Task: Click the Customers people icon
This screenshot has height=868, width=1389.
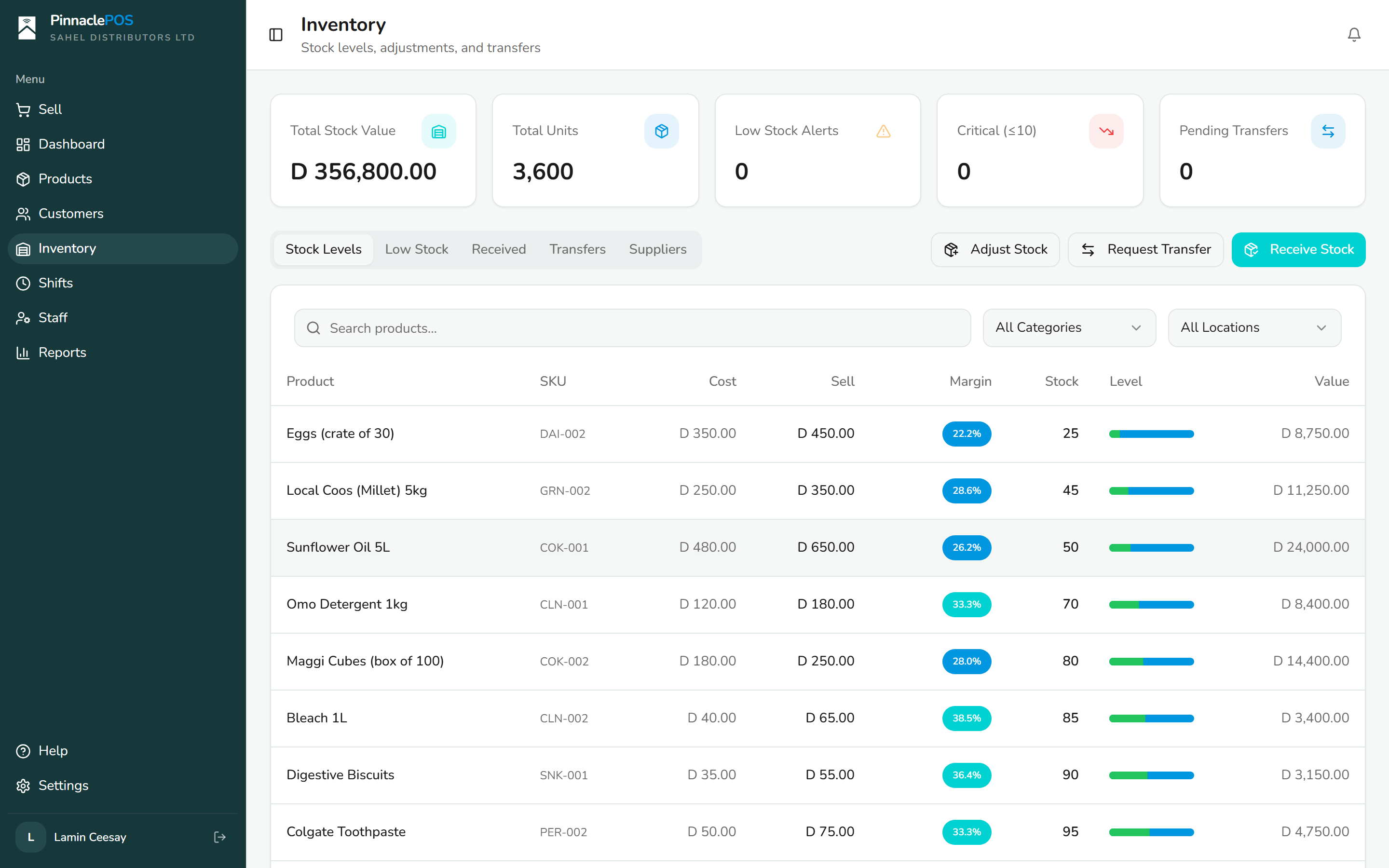Action: pyautogui.click(x=23, y=214)
